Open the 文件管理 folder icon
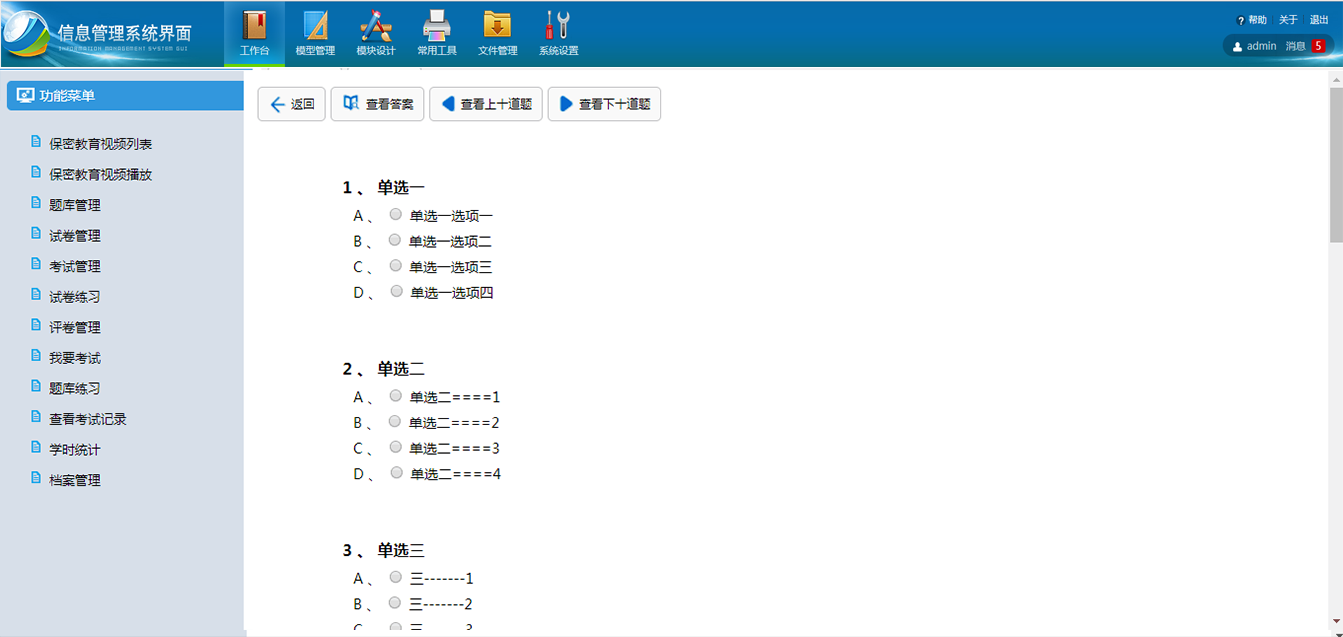Viewport: 1343px width, 637px height. click(497, 26)
